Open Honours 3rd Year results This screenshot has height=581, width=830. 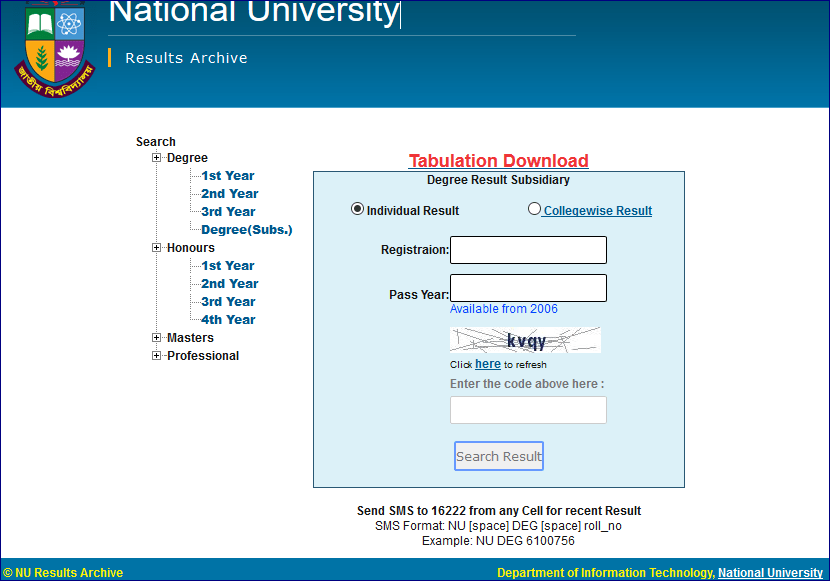coord(228,302)
